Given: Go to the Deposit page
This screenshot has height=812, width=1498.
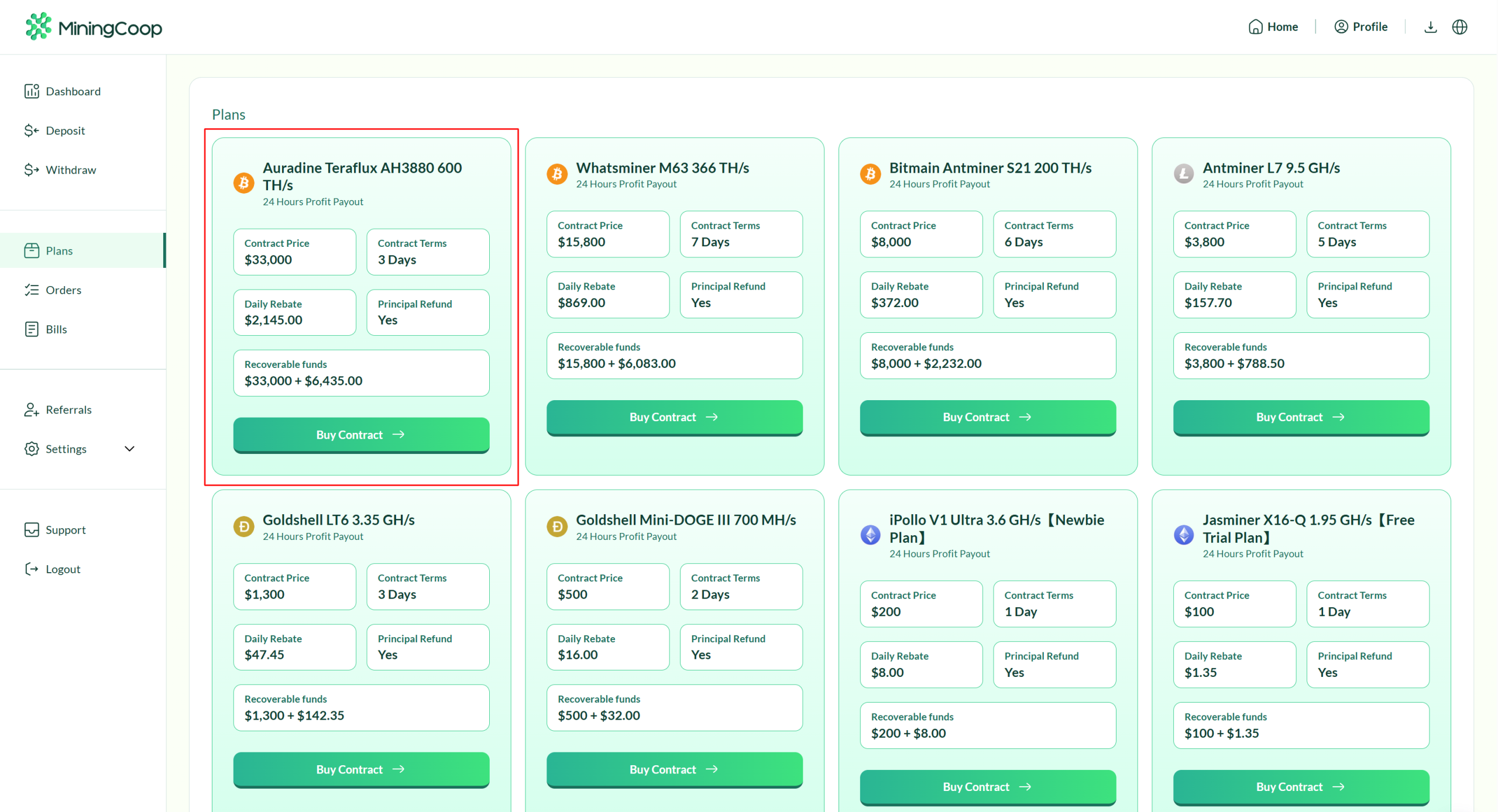Looking at the screenshot, I should 83,130.
